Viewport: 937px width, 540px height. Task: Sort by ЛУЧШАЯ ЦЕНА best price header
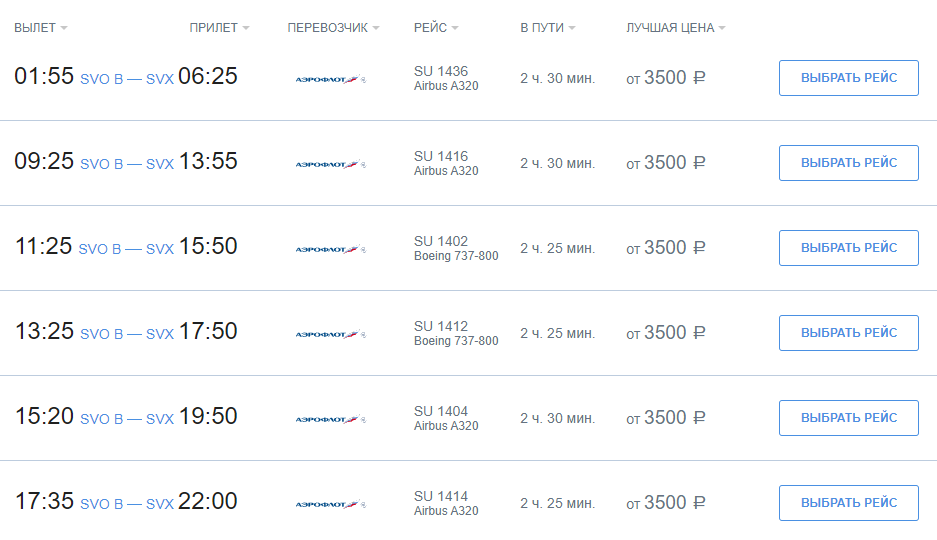tap(675, 28)
